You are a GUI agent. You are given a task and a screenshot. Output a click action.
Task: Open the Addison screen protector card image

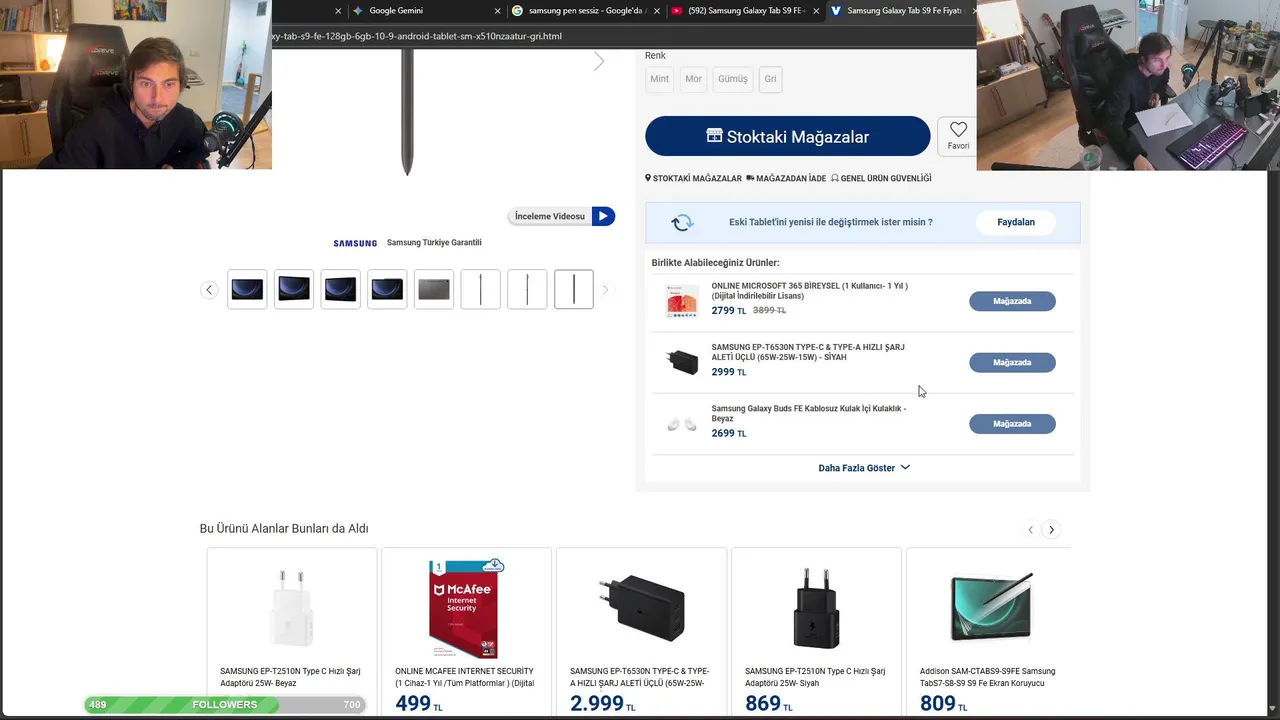(991, 608)
